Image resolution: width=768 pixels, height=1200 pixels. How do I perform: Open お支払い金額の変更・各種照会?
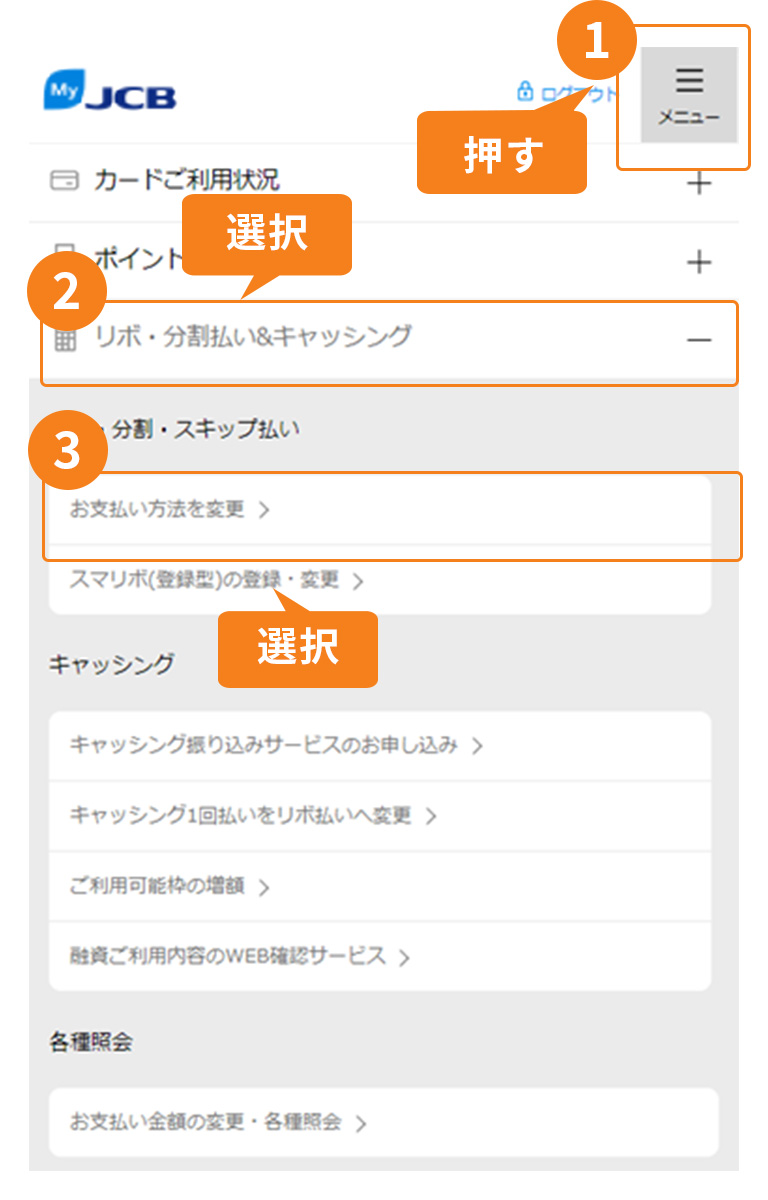point(384,1122)
